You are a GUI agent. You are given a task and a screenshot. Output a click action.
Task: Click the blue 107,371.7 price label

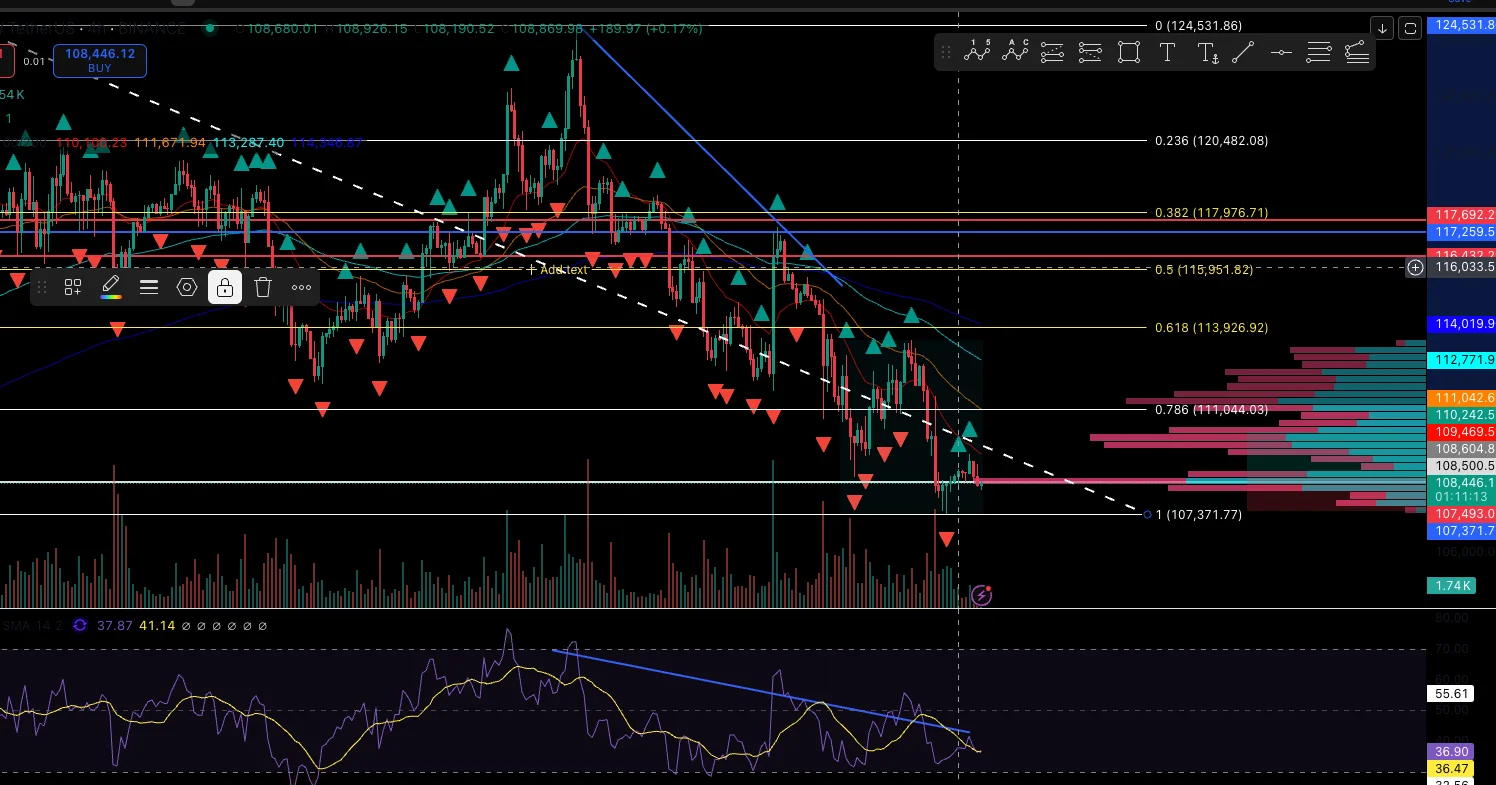click(1463, 531)
